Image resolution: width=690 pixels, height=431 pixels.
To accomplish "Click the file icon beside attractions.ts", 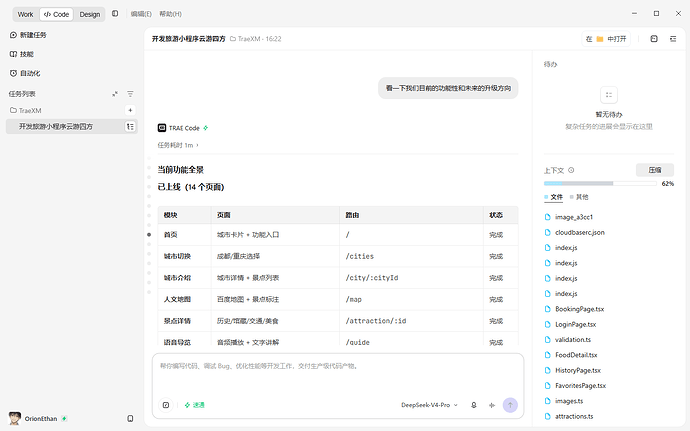I will tap(548, 416).
